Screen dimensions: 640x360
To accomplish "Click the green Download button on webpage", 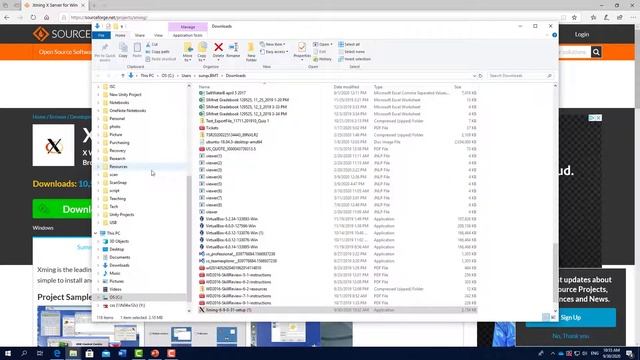I will coord(62,209).
